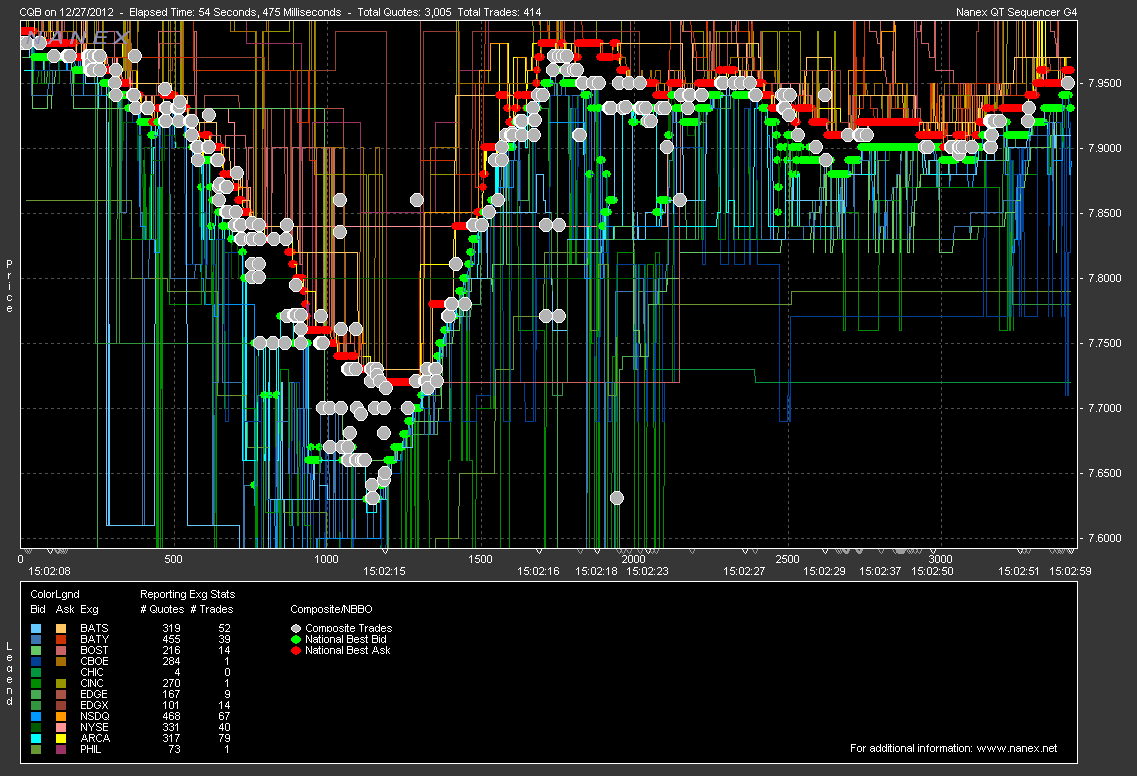This screenshot has height=776, width=1137.
Task: Click the BOST bid green swatch
Action: click(36, 650)
